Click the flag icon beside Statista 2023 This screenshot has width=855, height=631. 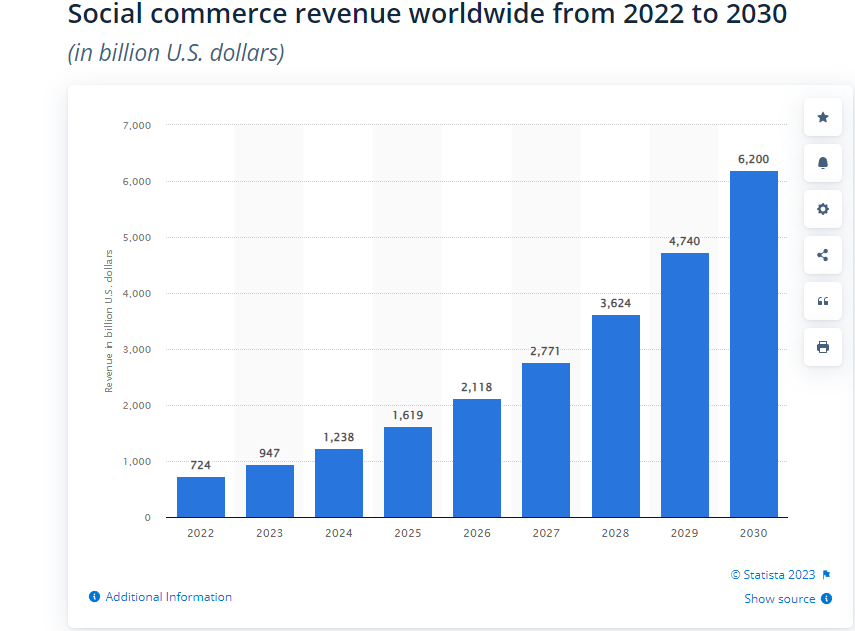(x=826, y=574)
